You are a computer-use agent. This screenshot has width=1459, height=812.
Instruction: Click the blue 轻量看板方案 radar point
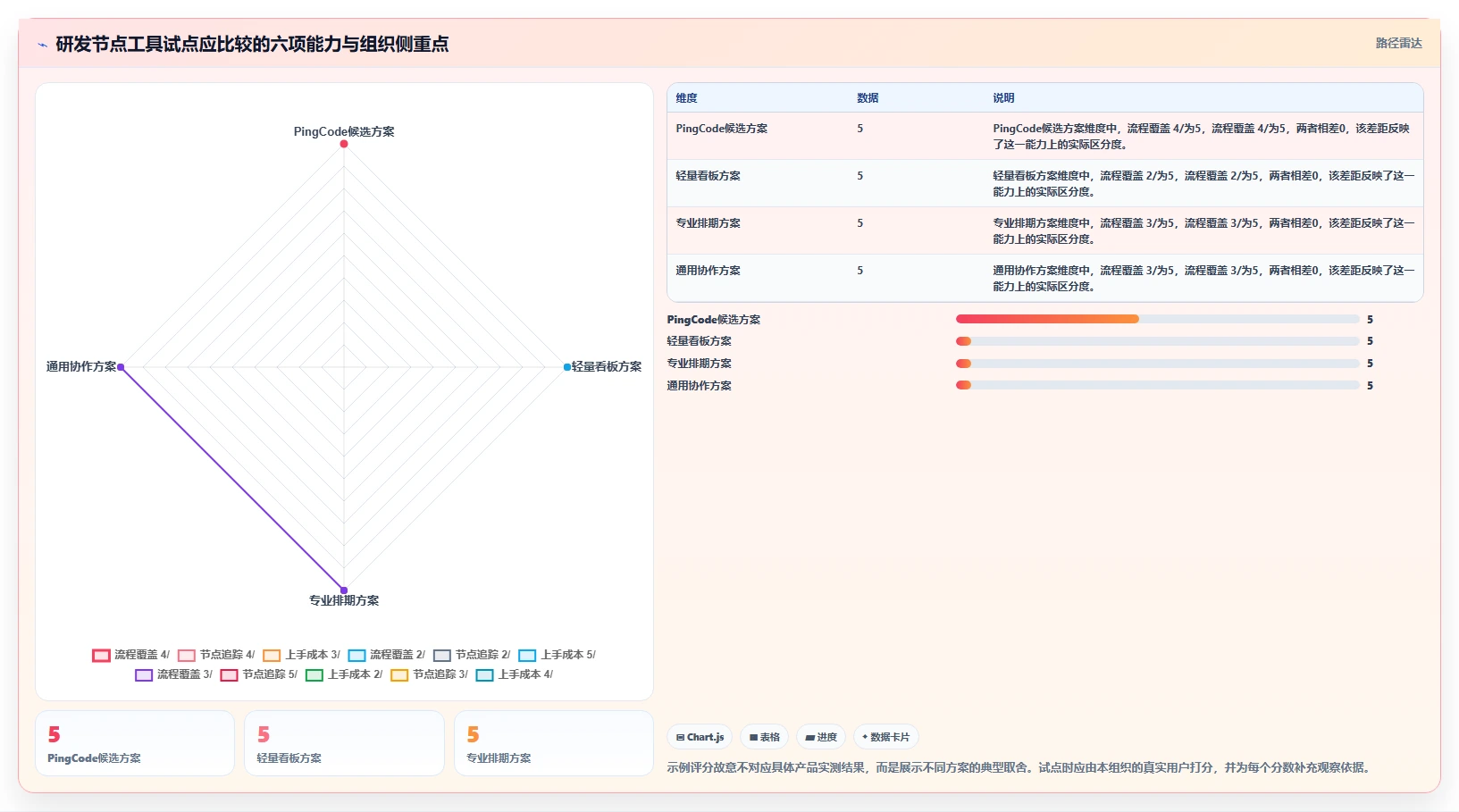(x=567, y=367)
